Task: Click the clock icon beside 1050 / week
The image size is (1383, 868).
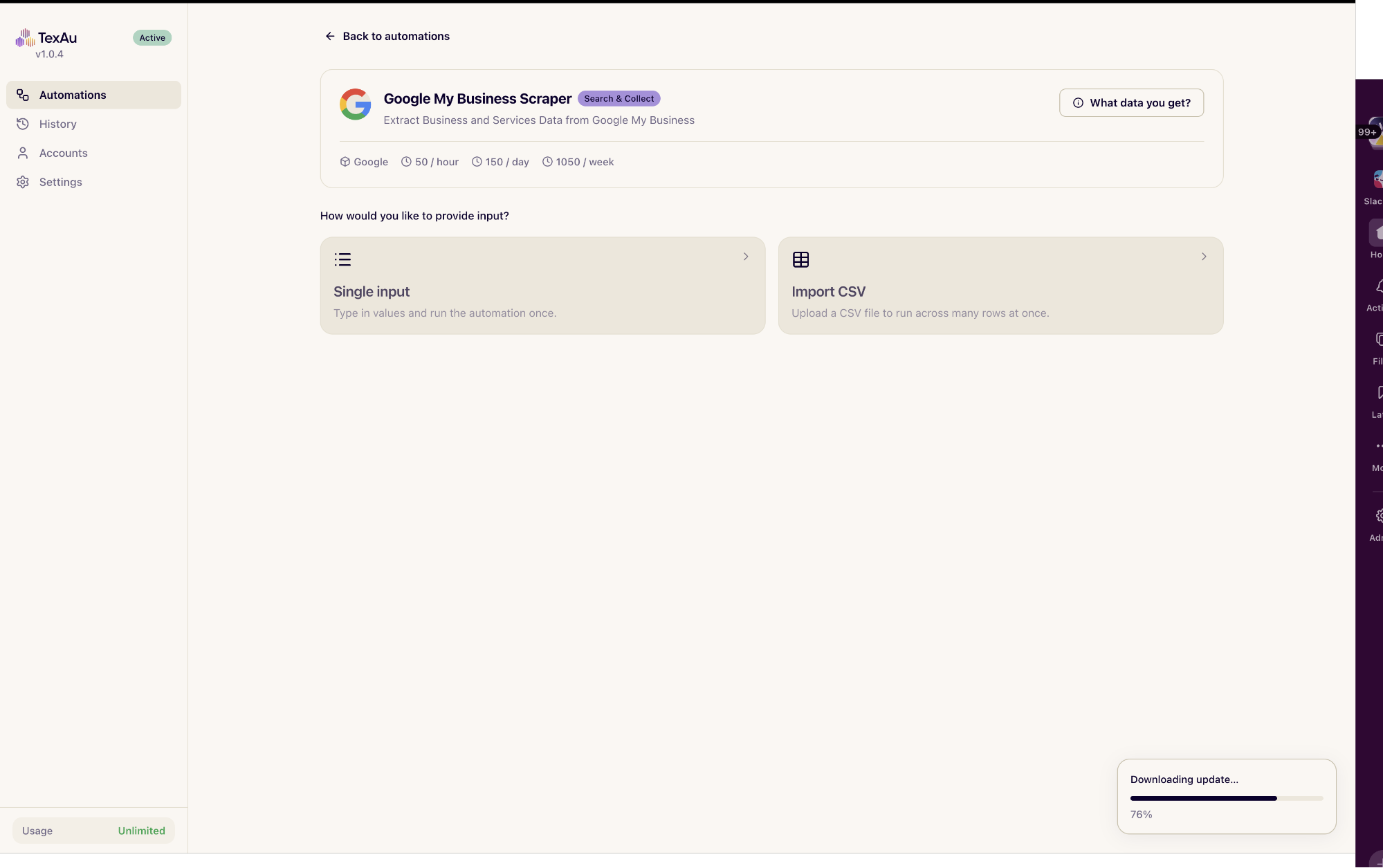Action: pos(547,162)
